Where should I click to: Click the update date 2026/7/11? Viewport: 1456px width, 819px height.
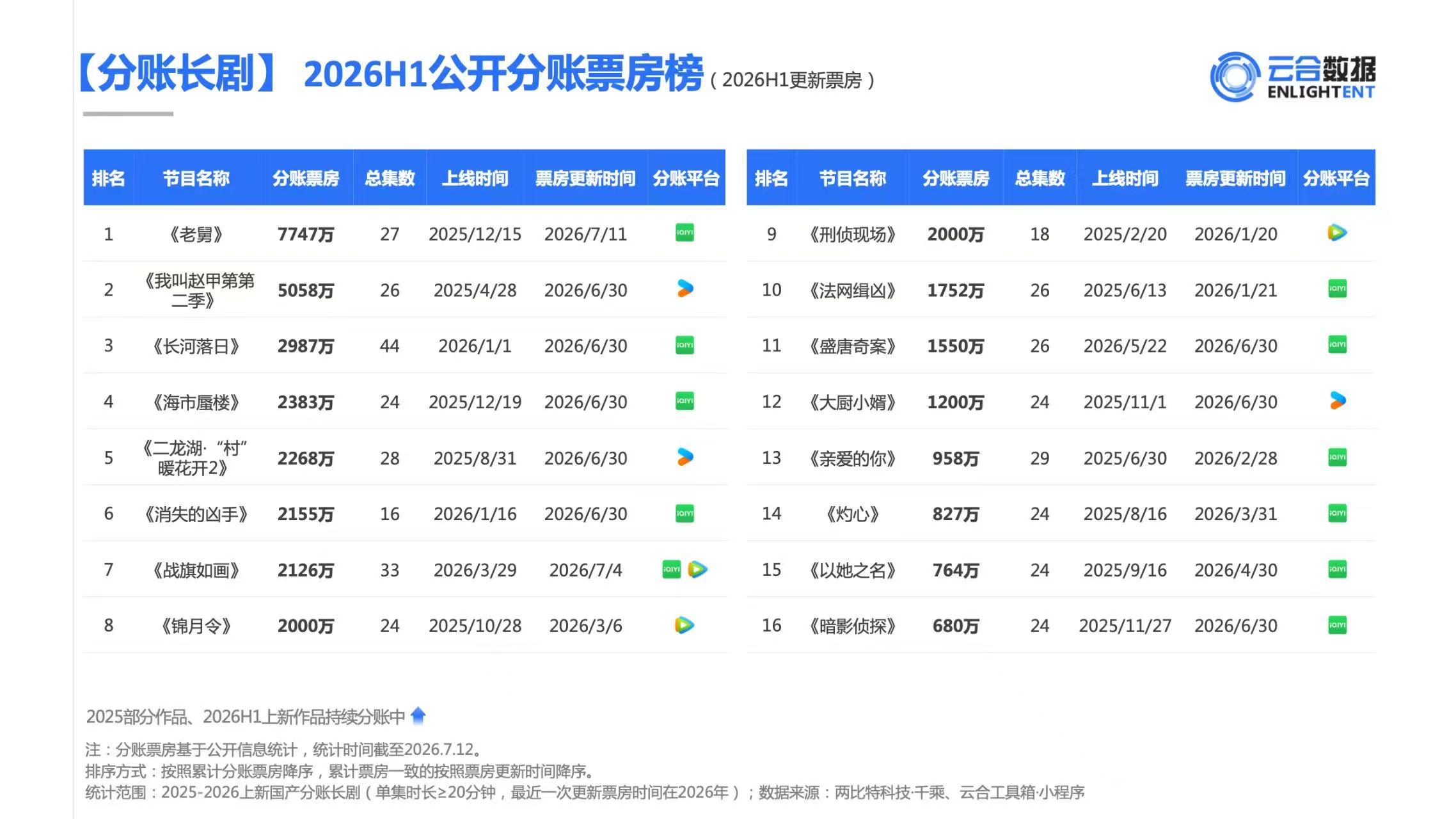click(585, 234)
